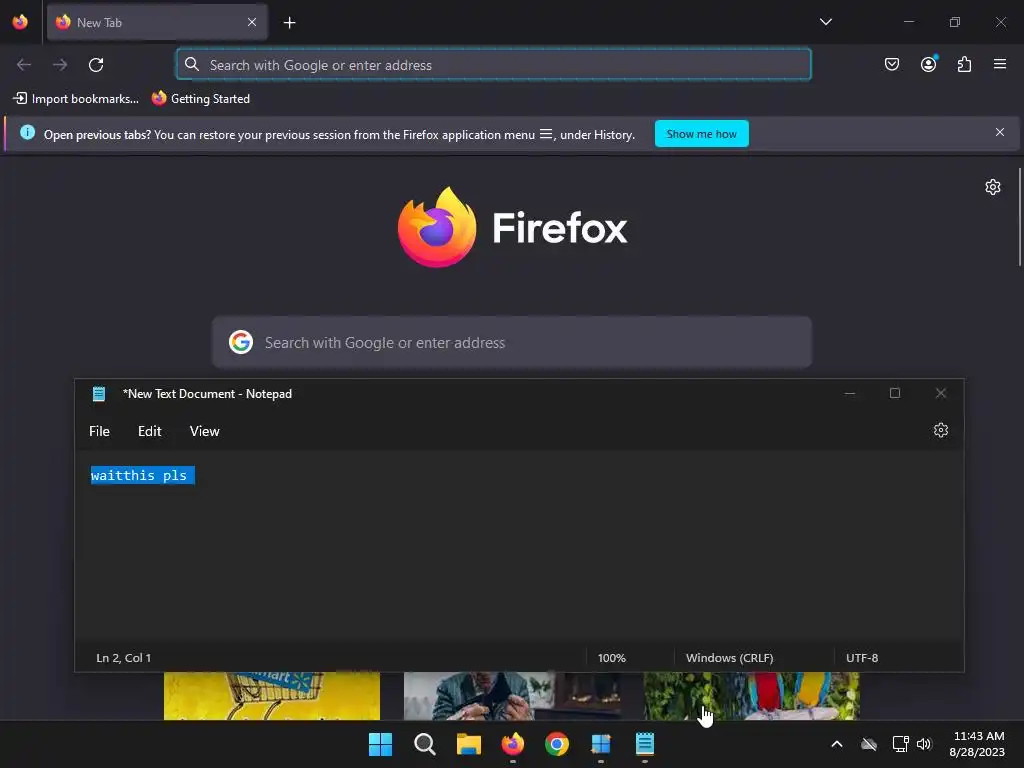The width and height of the screenshot is (1024, 768).
Task: Open the parrots story thumbnail
Action: tap(752, 696)
